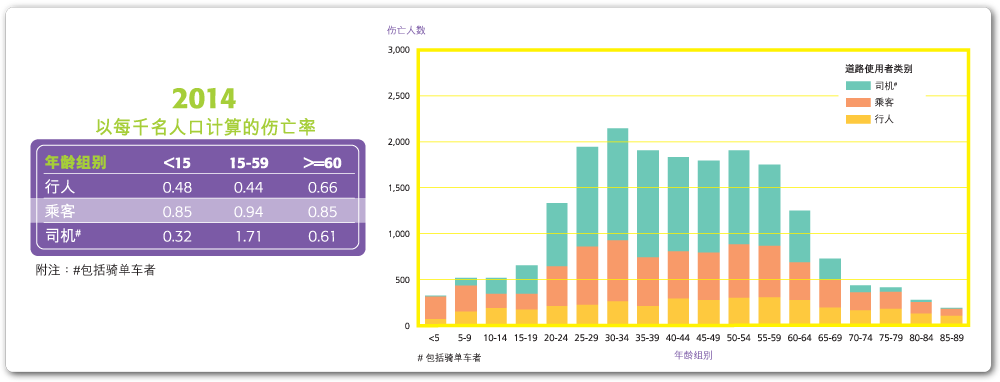Select the 25-29 age group bar
Image resolution: width=1000 pixels, height=382 pixels.
click(587, 236)
